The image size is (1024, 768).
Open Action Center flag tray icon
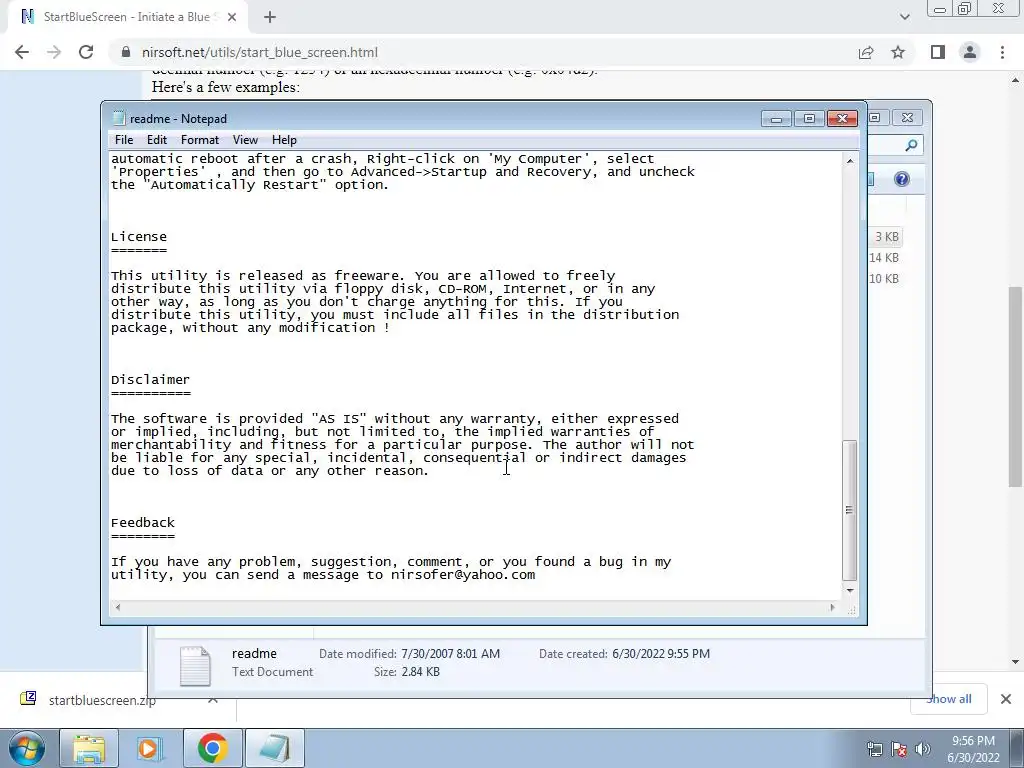tap(899, 749)
